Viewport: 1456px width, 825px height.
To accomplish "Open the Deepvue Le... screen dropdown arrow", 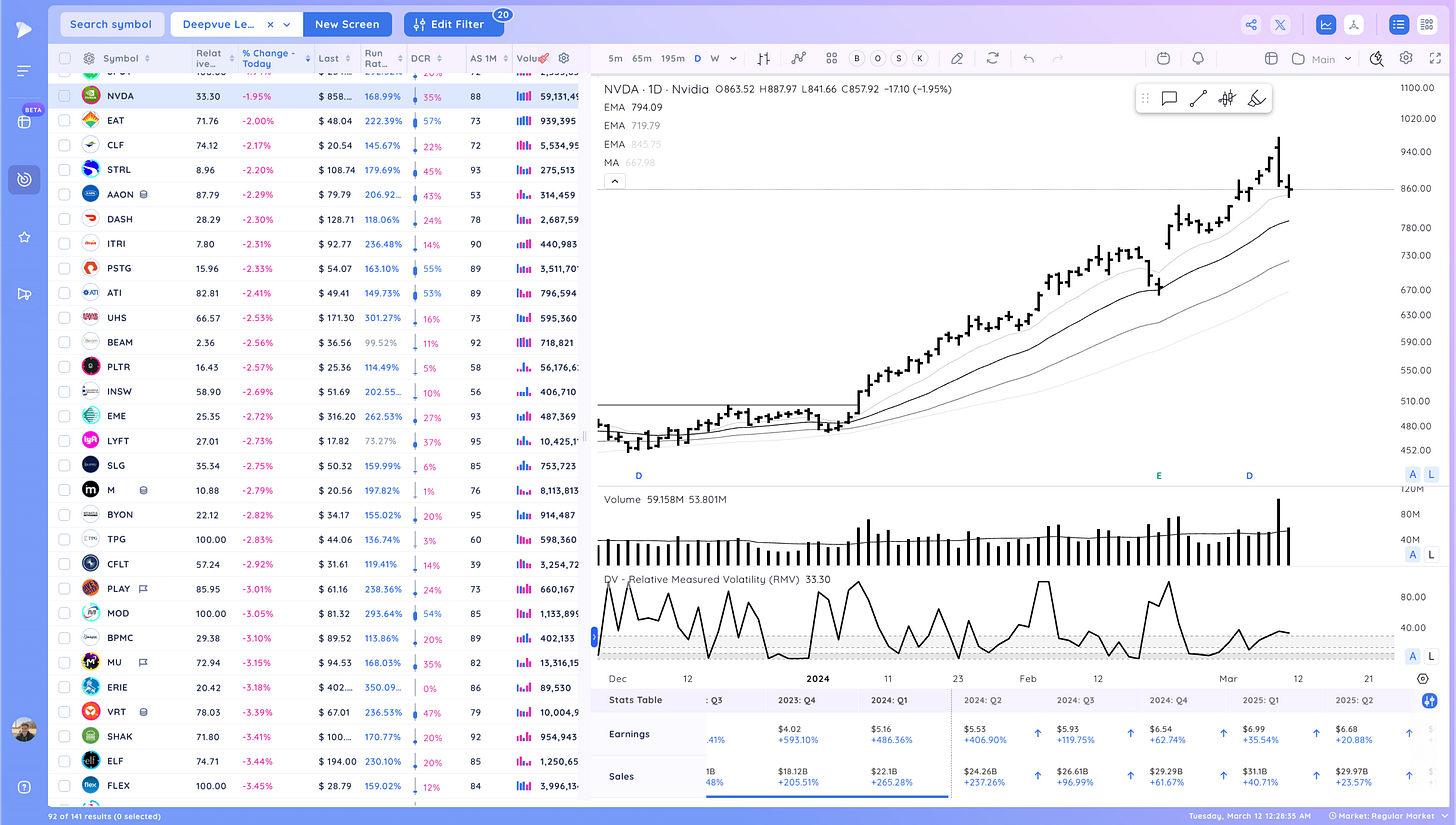I will [288, 24].
